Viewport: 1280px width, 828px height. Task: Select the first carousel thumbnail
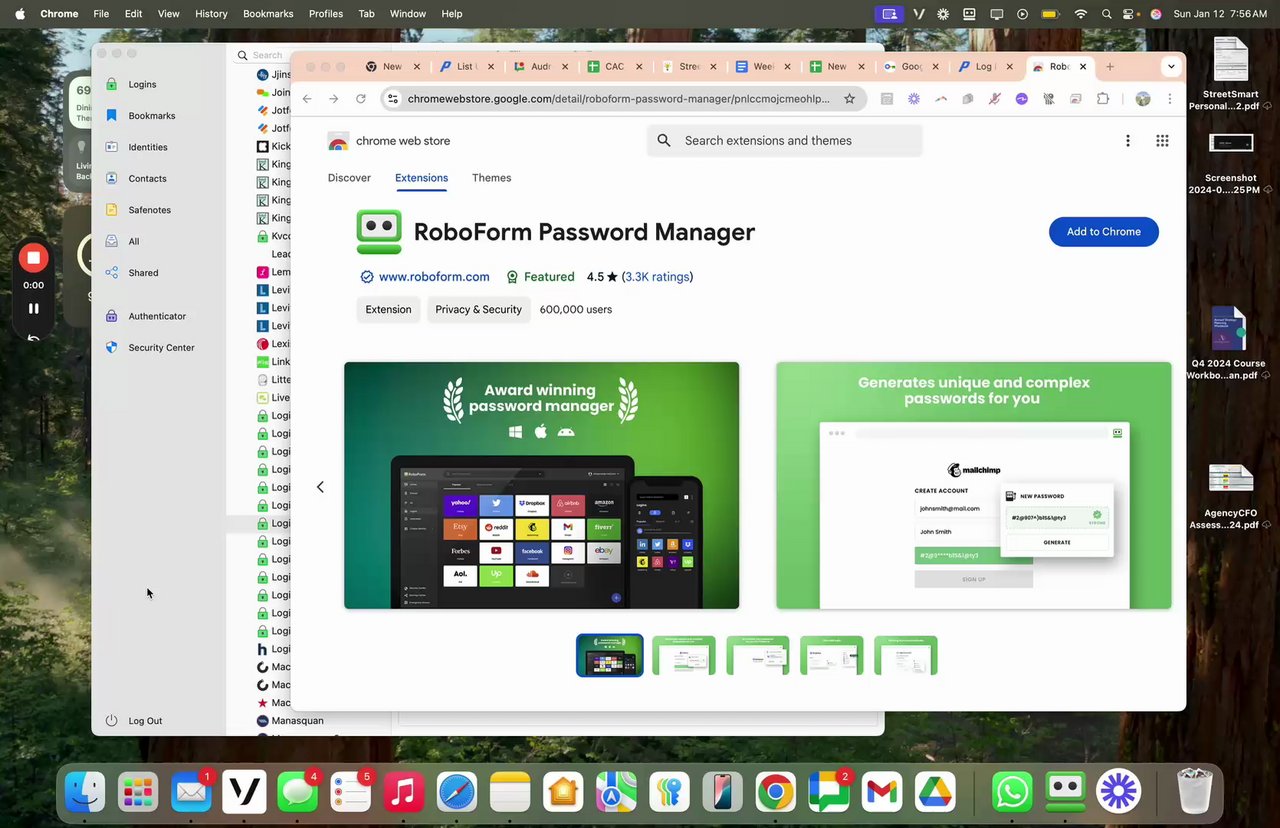610,655
